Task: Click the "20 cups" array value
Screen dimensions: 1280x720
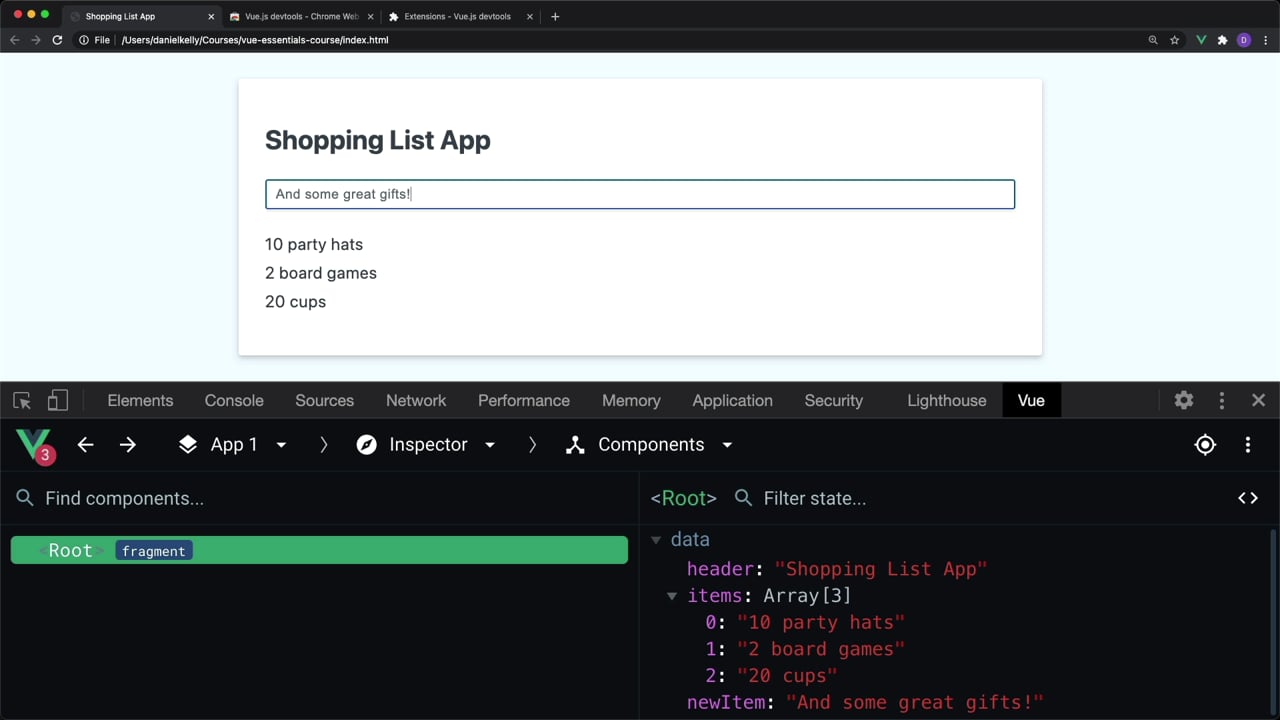Action: pos(787,676)
